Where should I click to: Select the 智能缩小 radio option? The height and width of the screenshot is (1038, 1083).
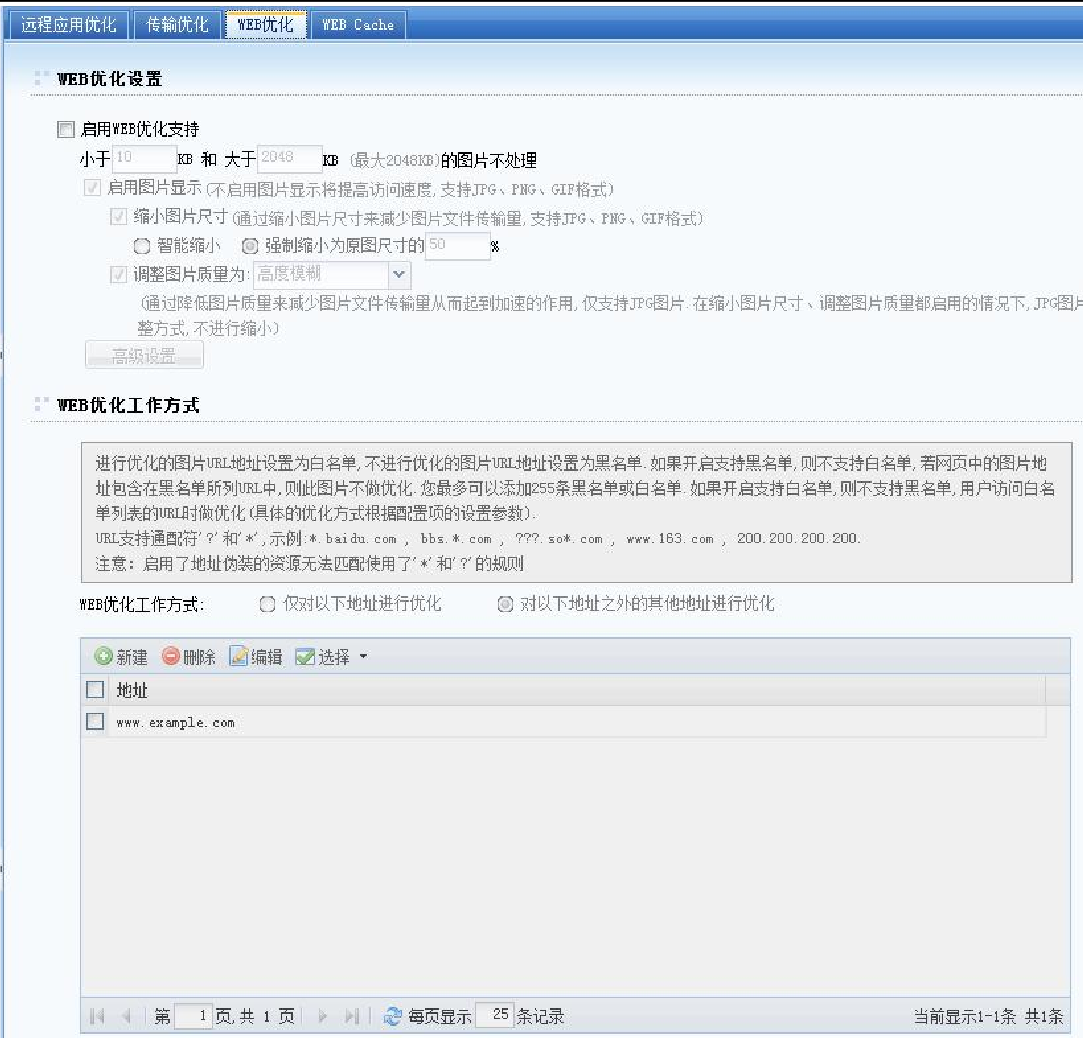142,245
